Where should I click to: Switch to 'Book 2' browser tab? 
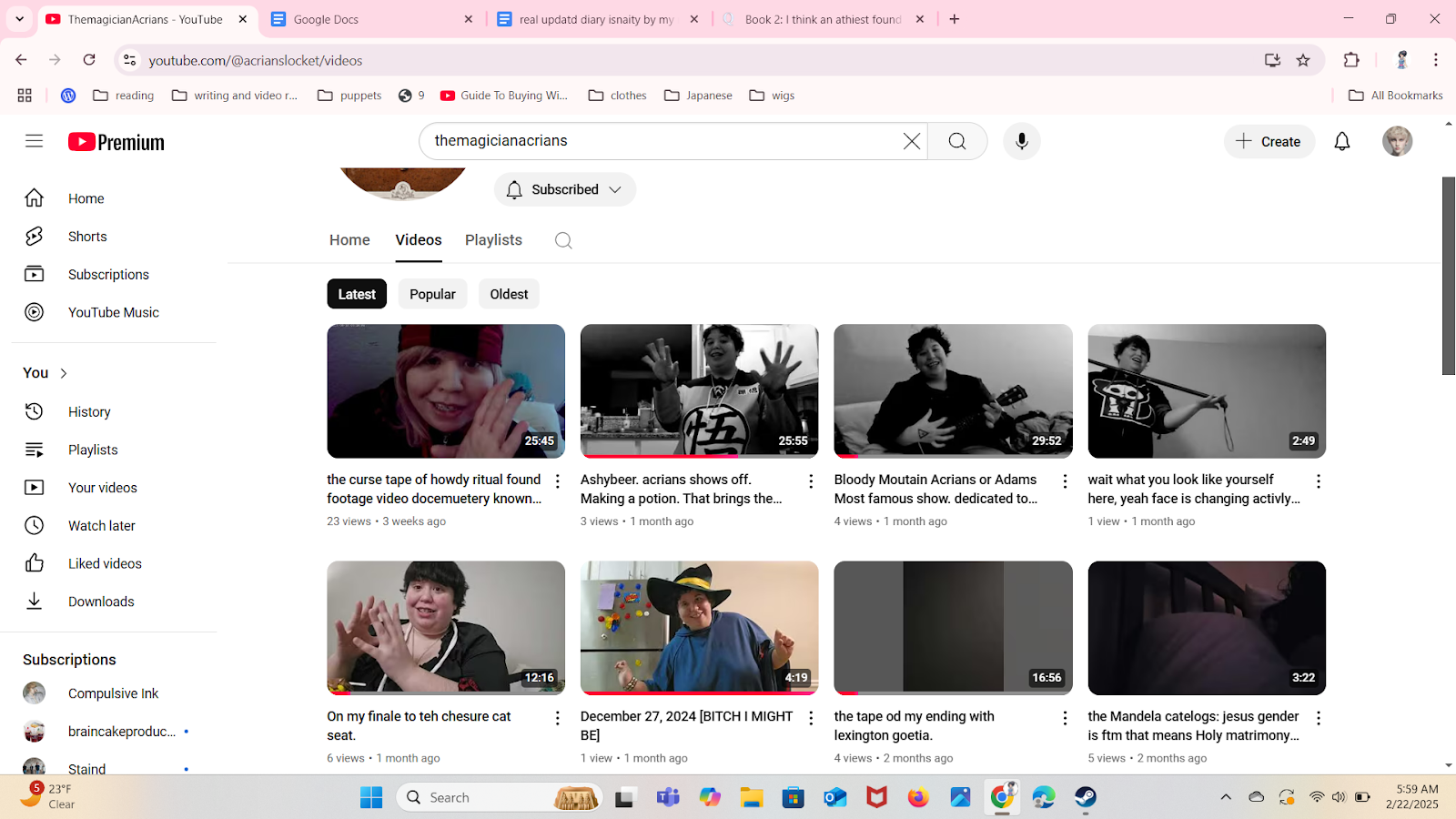(823, 19)
